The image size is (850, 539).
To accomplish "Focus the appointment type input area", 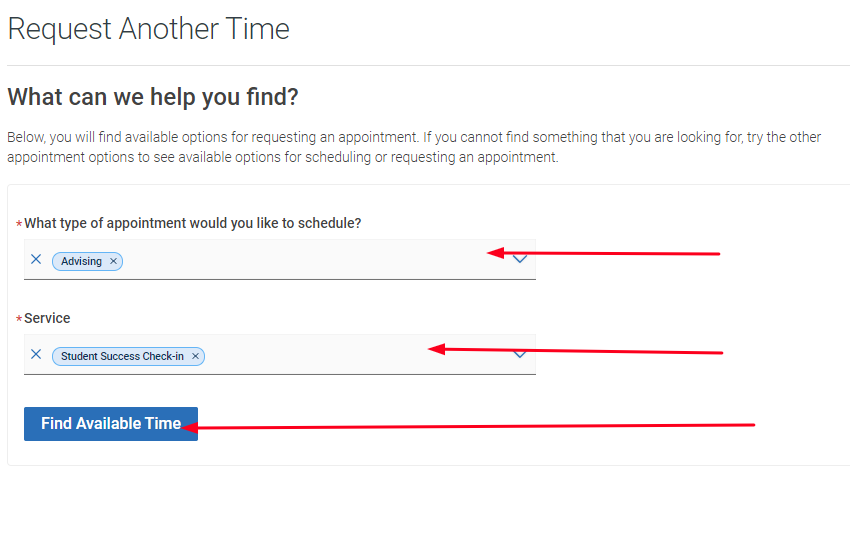I will [300, 260].
